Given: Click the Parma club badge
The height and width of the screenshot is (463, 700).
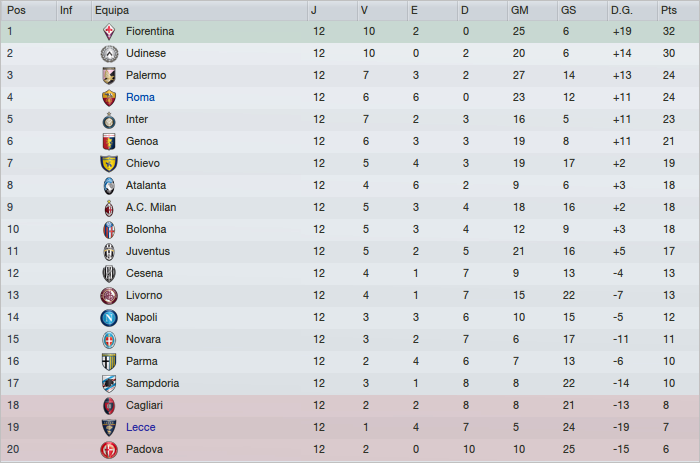Looking at the screenshot, I should (x=109, y=361).
